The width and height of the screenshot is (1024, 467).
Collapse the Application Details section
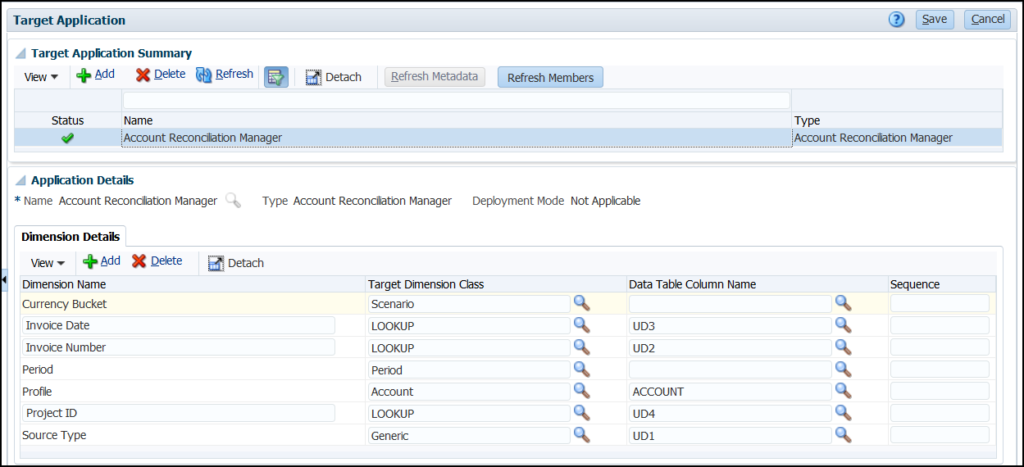click(x=21, y=180)
